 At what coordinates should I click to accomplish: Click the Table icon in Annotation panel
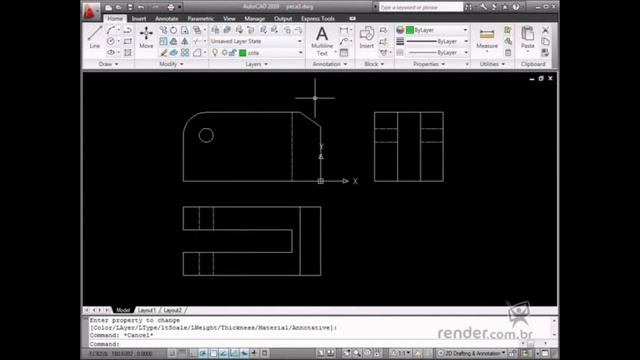(344, 53)
